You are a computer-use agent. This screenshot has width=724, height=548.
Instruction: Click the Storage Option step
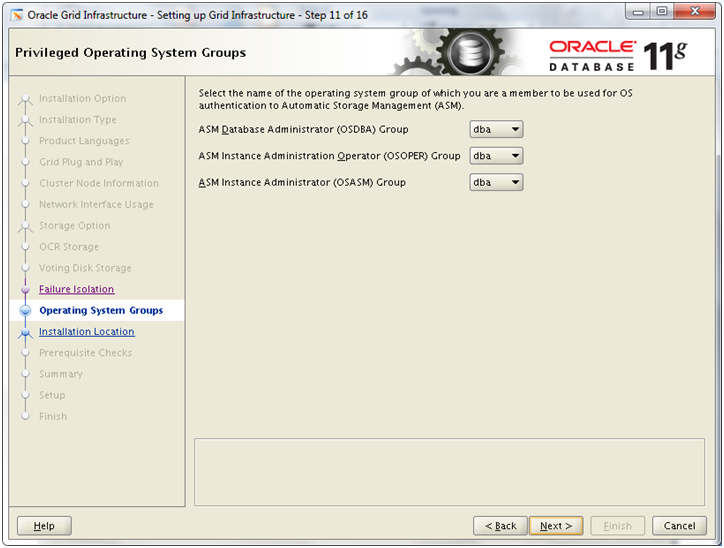(x=74, y=226)
